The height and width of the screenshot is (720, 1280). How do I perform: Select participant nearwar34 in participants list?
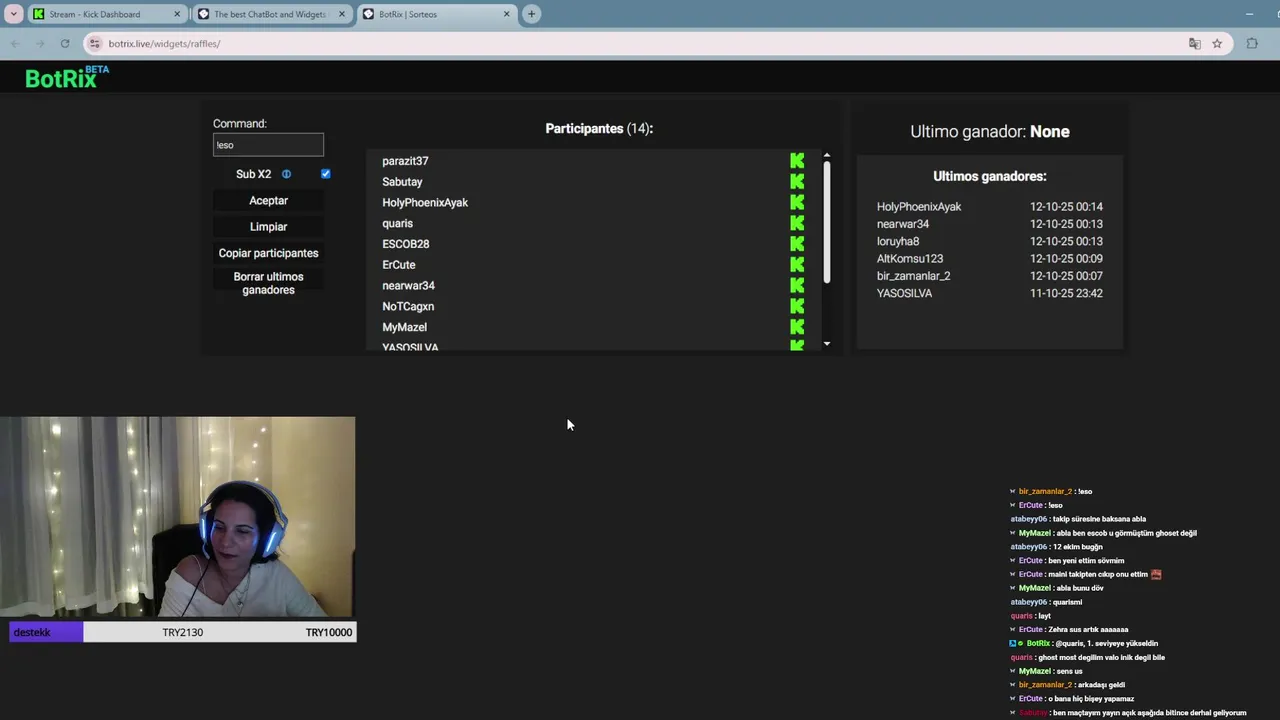pos(408,286)
